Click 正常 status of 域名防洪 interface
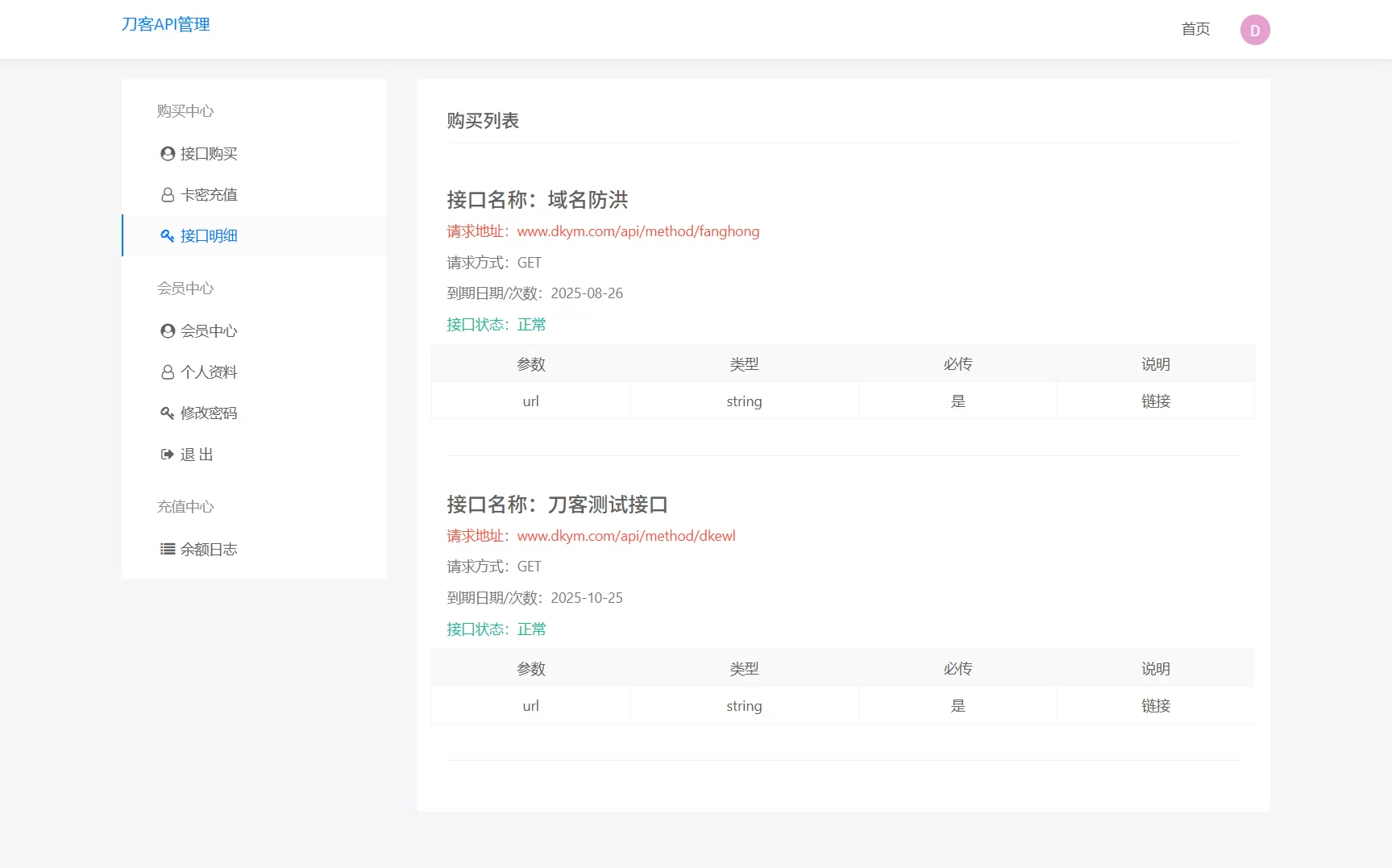 pos(532,324)
